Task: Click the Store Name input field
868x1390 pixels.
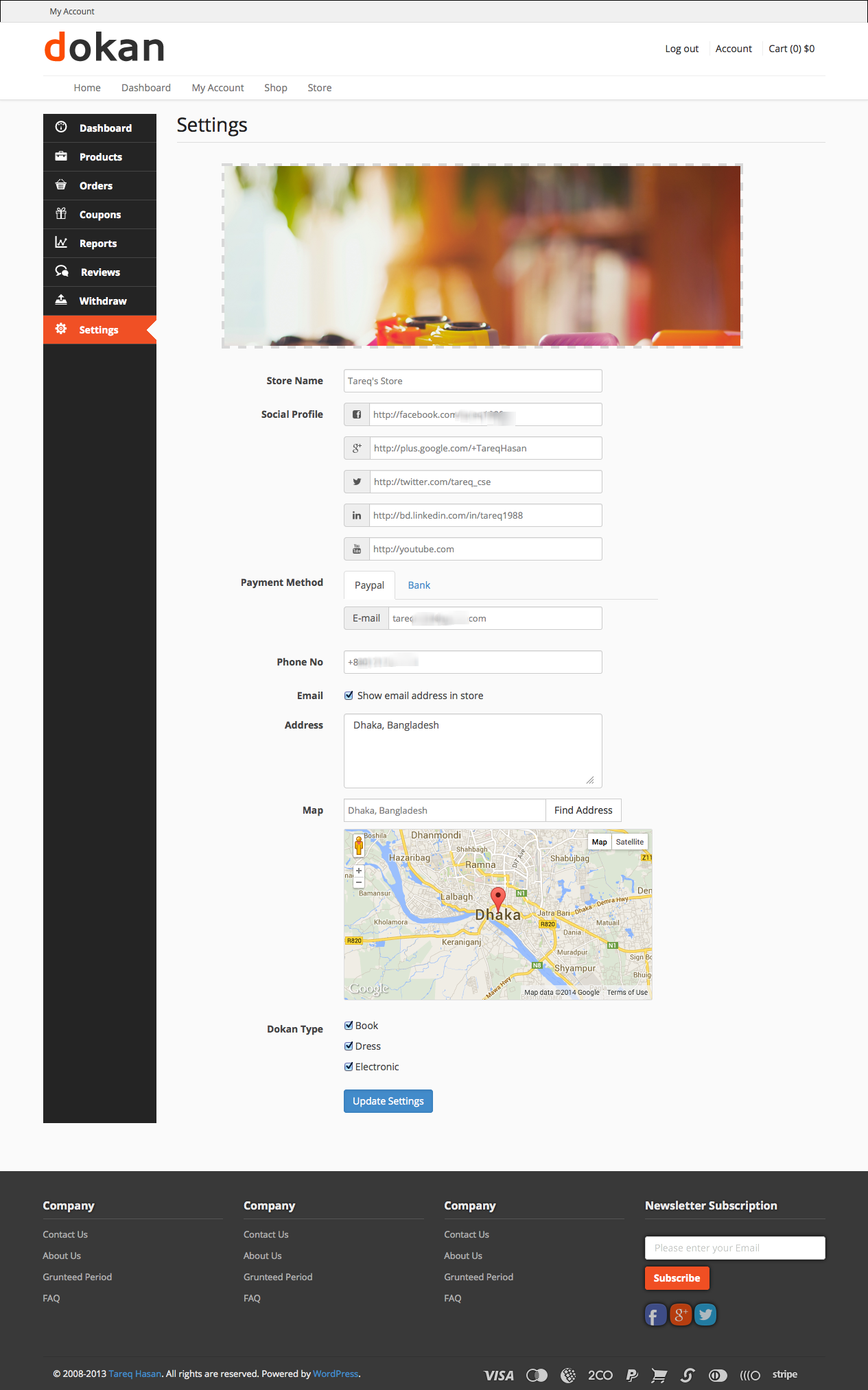Action: click(473, 381)
